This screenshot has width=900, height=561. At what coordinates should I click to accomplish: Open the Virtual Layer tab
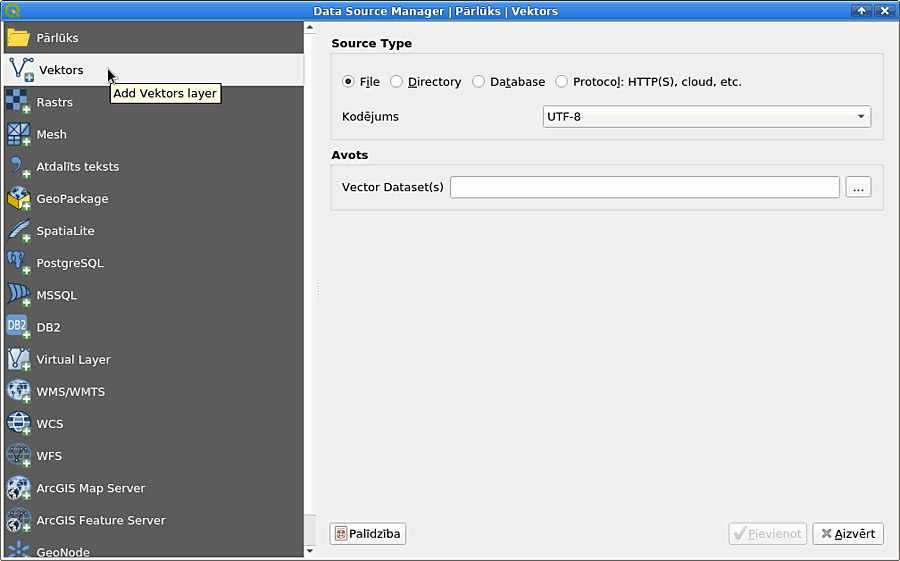tap(153, 359)
